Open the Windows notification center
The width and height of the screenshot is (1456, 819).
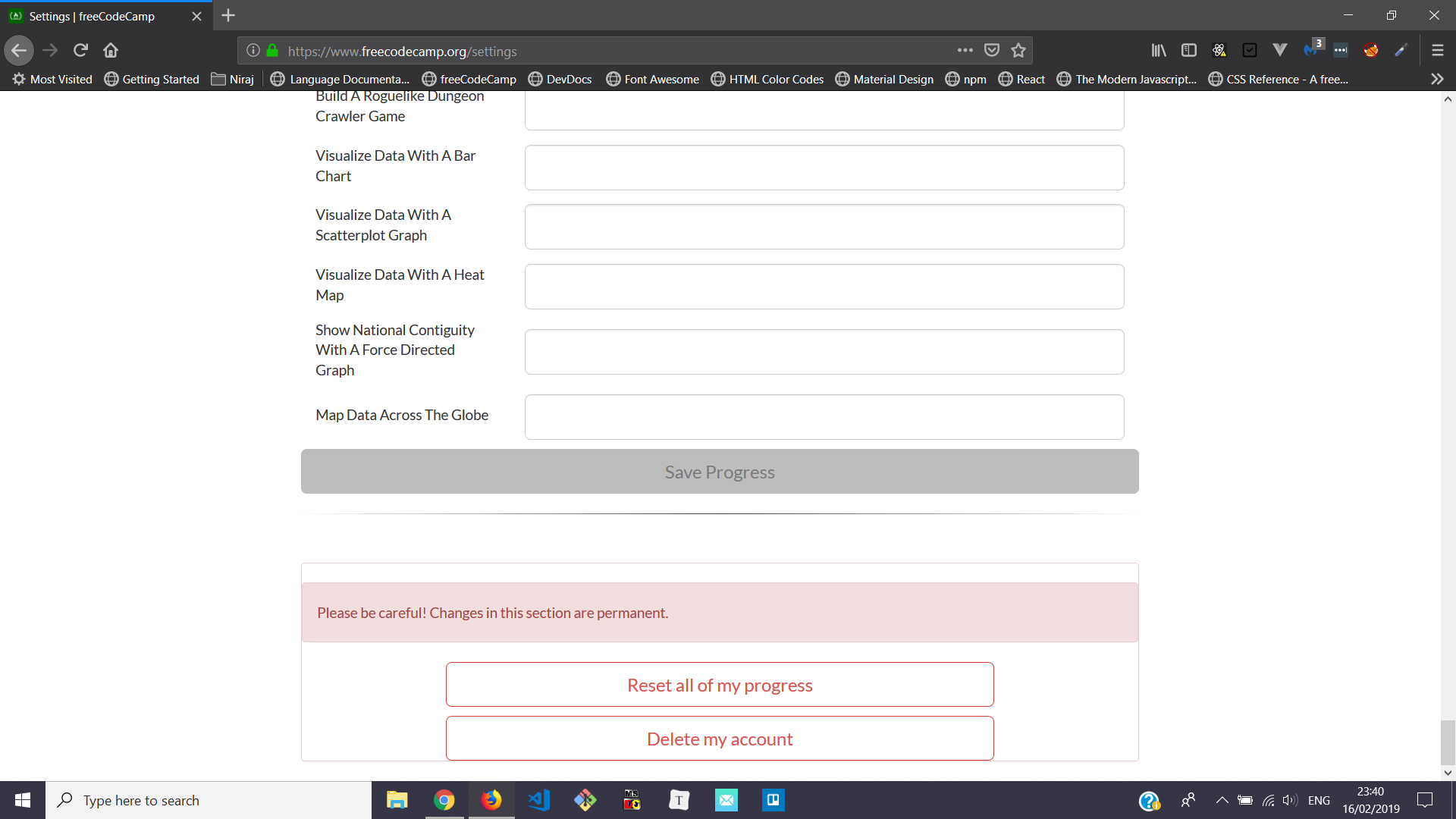[x=1425, y=800]
